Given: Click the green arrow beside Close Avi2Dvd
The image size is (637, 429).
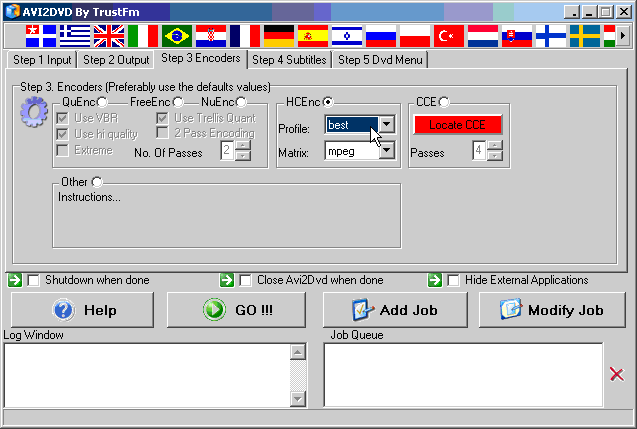Looking at the screenshot, I should click(227, 280).
